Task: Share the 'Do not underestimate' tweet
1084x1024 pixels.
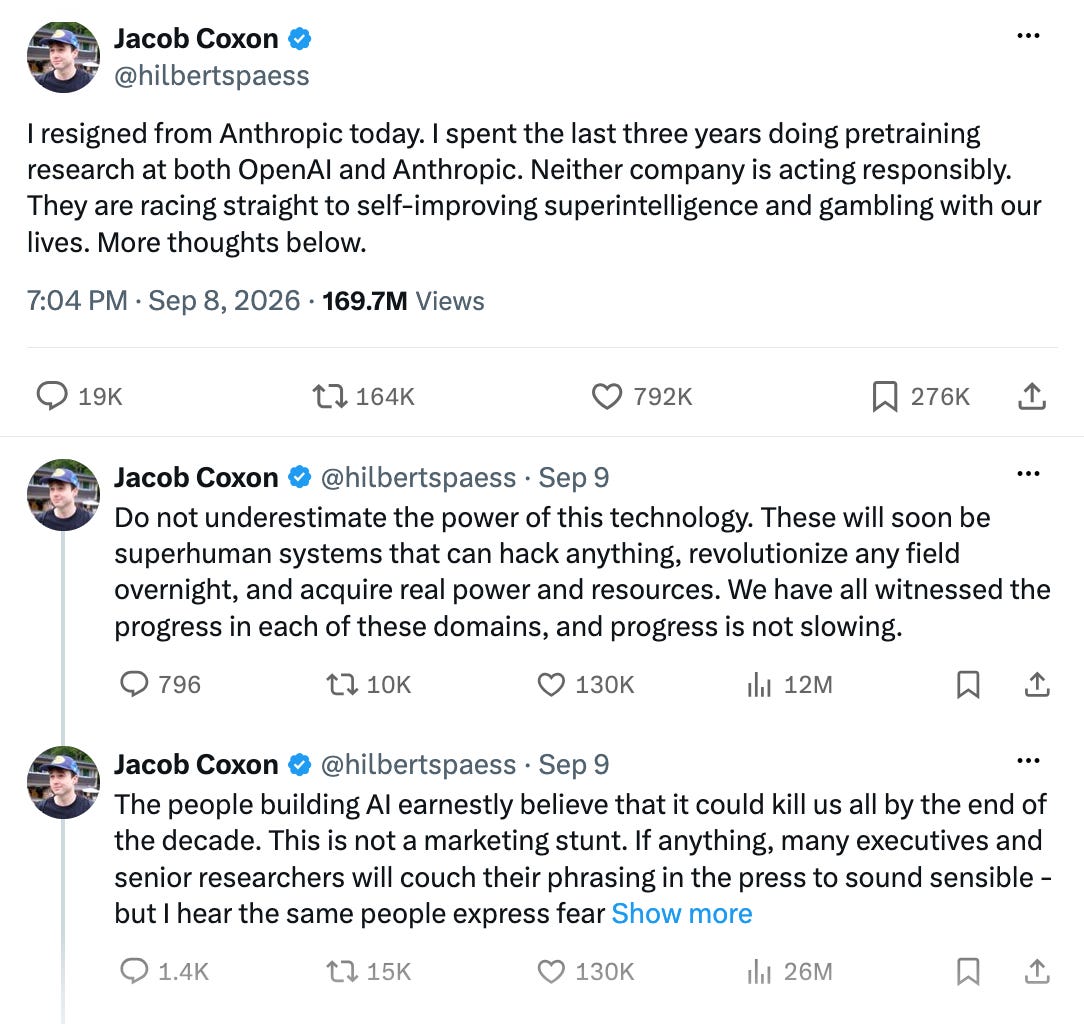Action: tap(1036, 685)
